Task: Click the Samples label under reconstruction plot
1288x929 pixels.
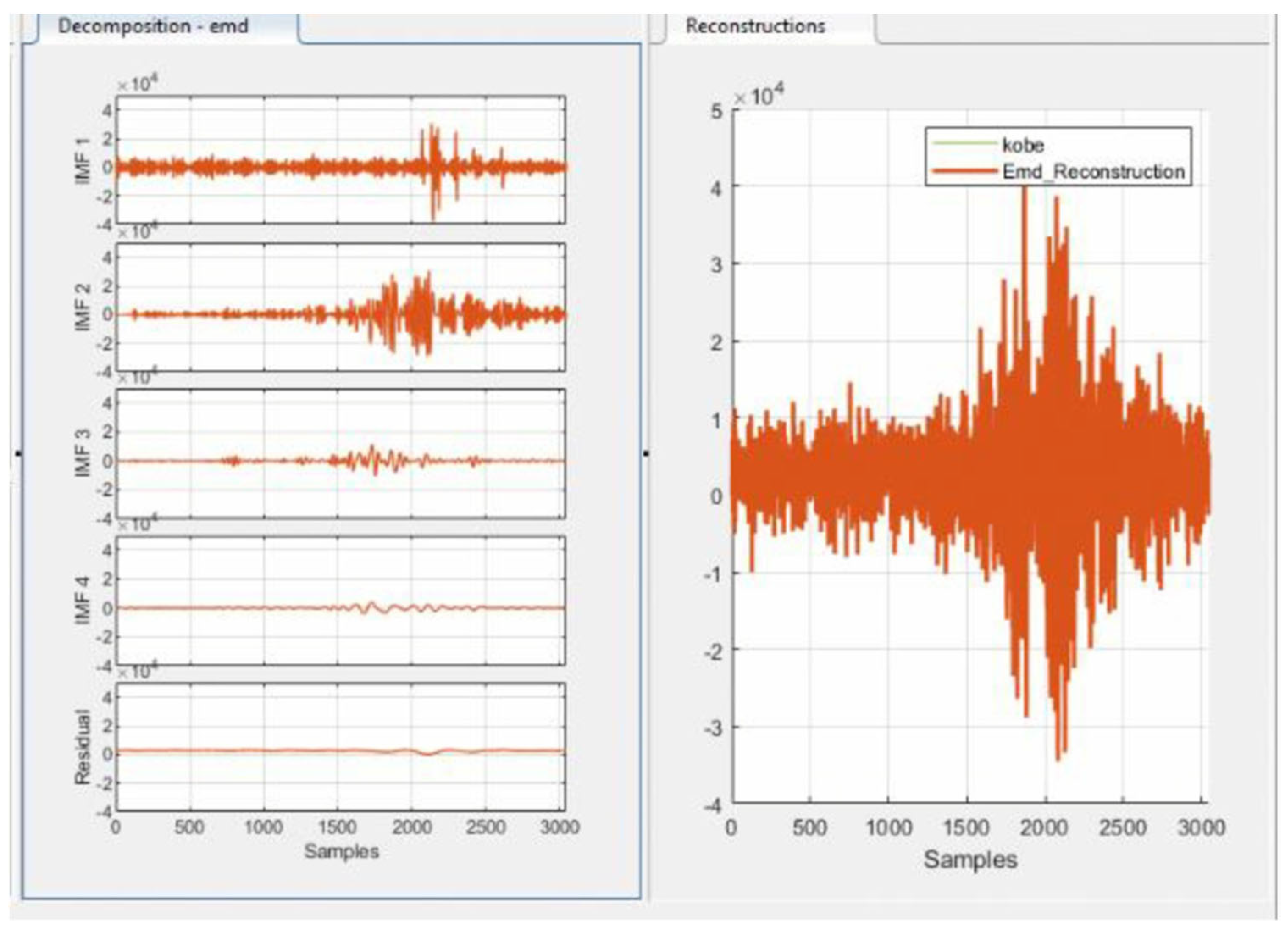Action: click(970, 859)
